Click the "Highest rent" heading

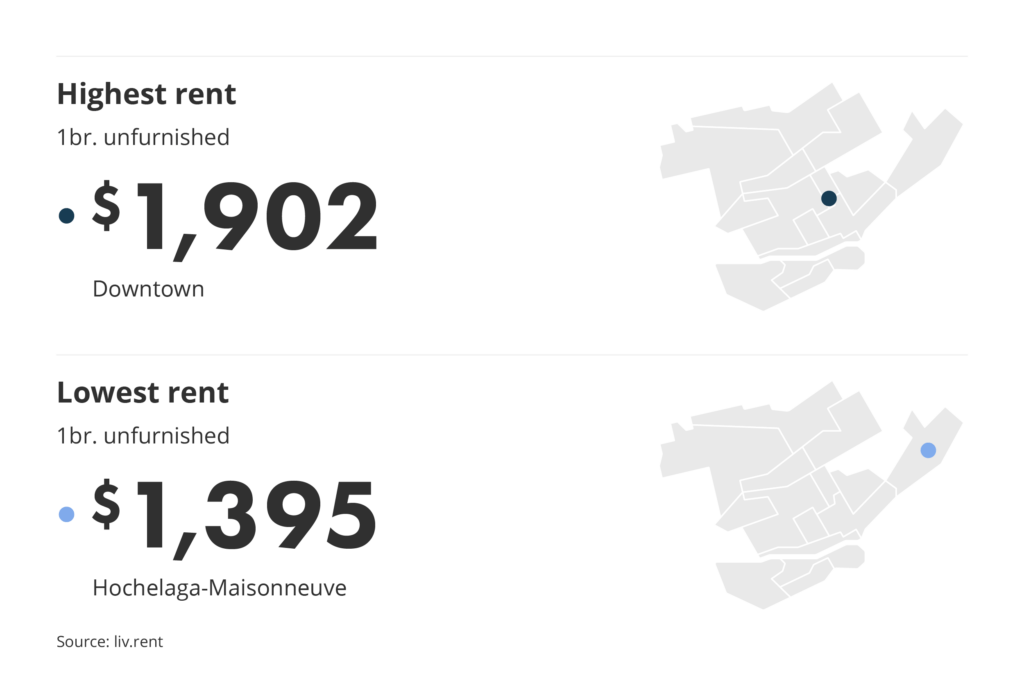[146, 94]
